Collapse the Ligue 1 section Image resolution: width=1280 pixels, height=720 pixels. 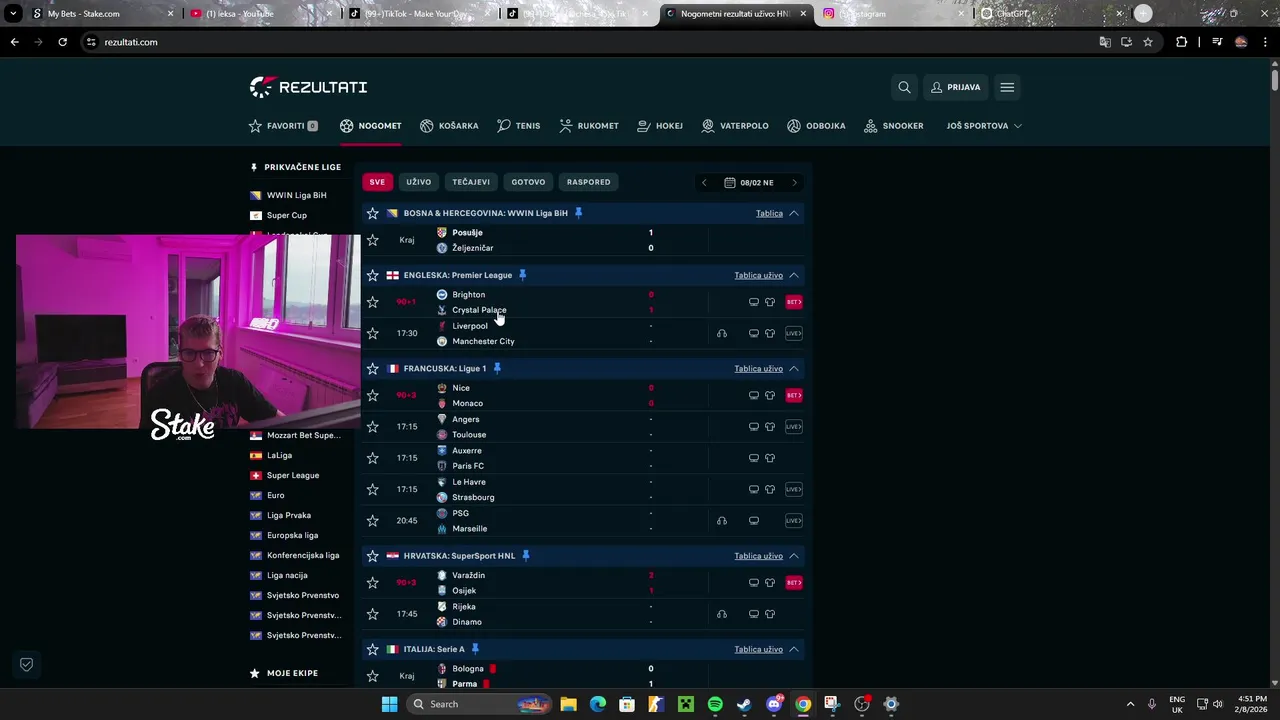coord(794,368)
